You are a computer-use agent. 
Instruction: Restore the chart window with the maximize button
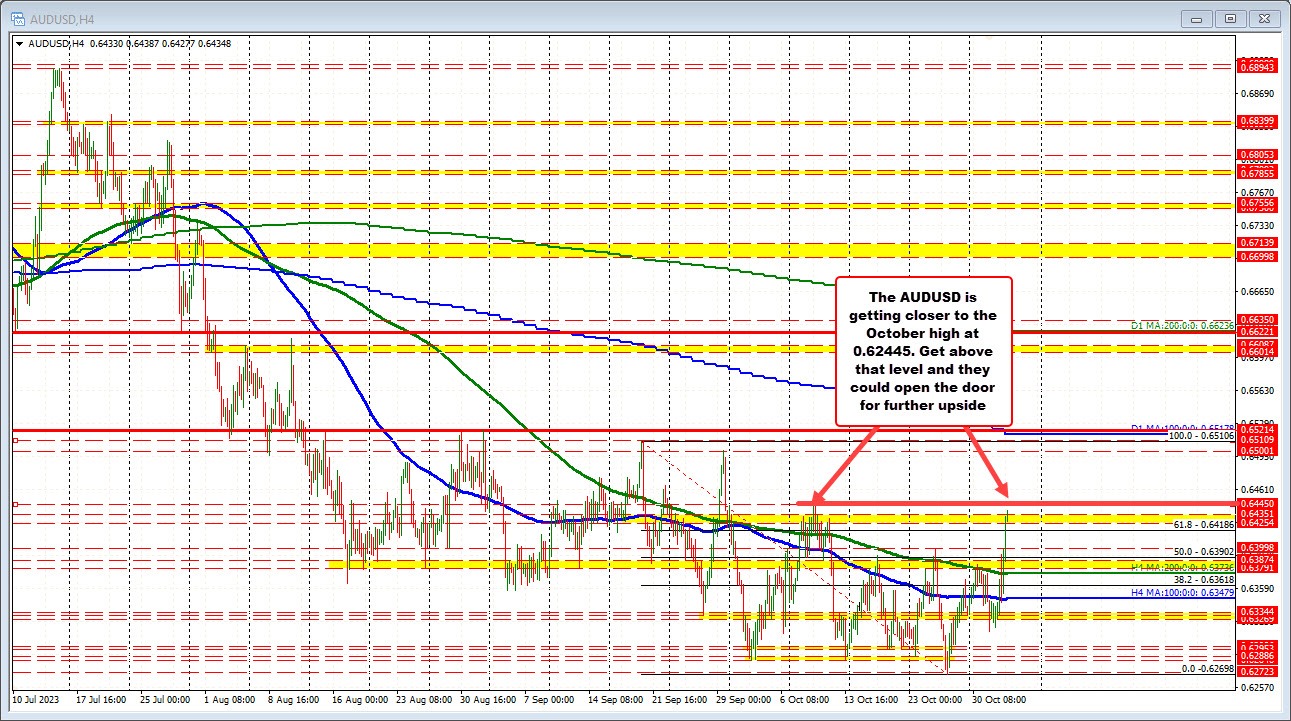tap(1228, 18)
